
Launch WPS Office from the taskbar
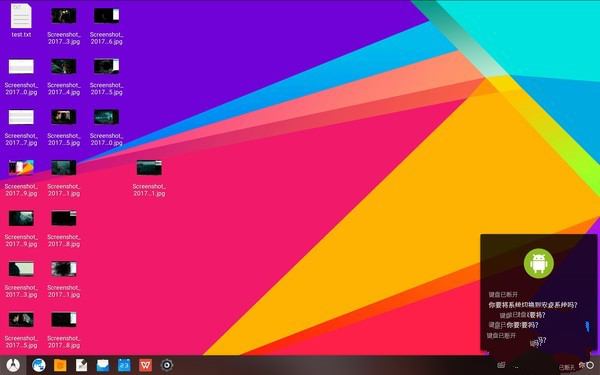(145, 365)
